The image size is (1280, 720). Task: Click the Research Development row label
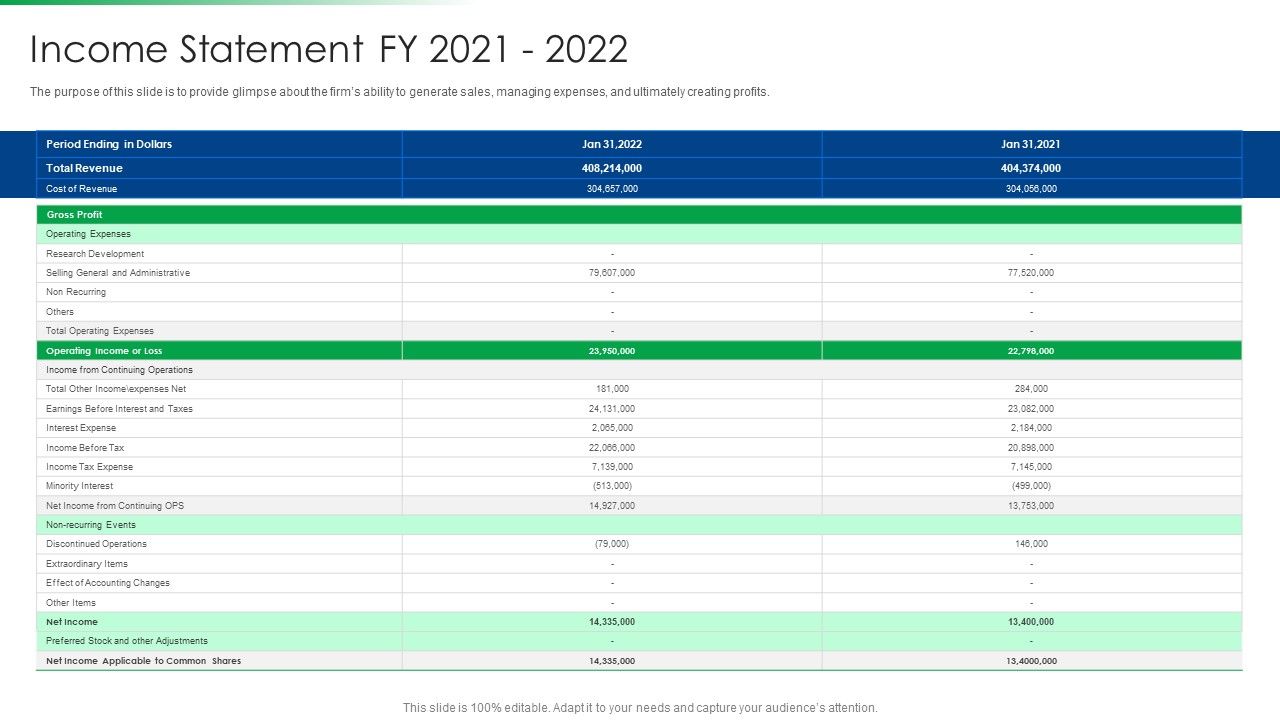[x=95, y=254]
